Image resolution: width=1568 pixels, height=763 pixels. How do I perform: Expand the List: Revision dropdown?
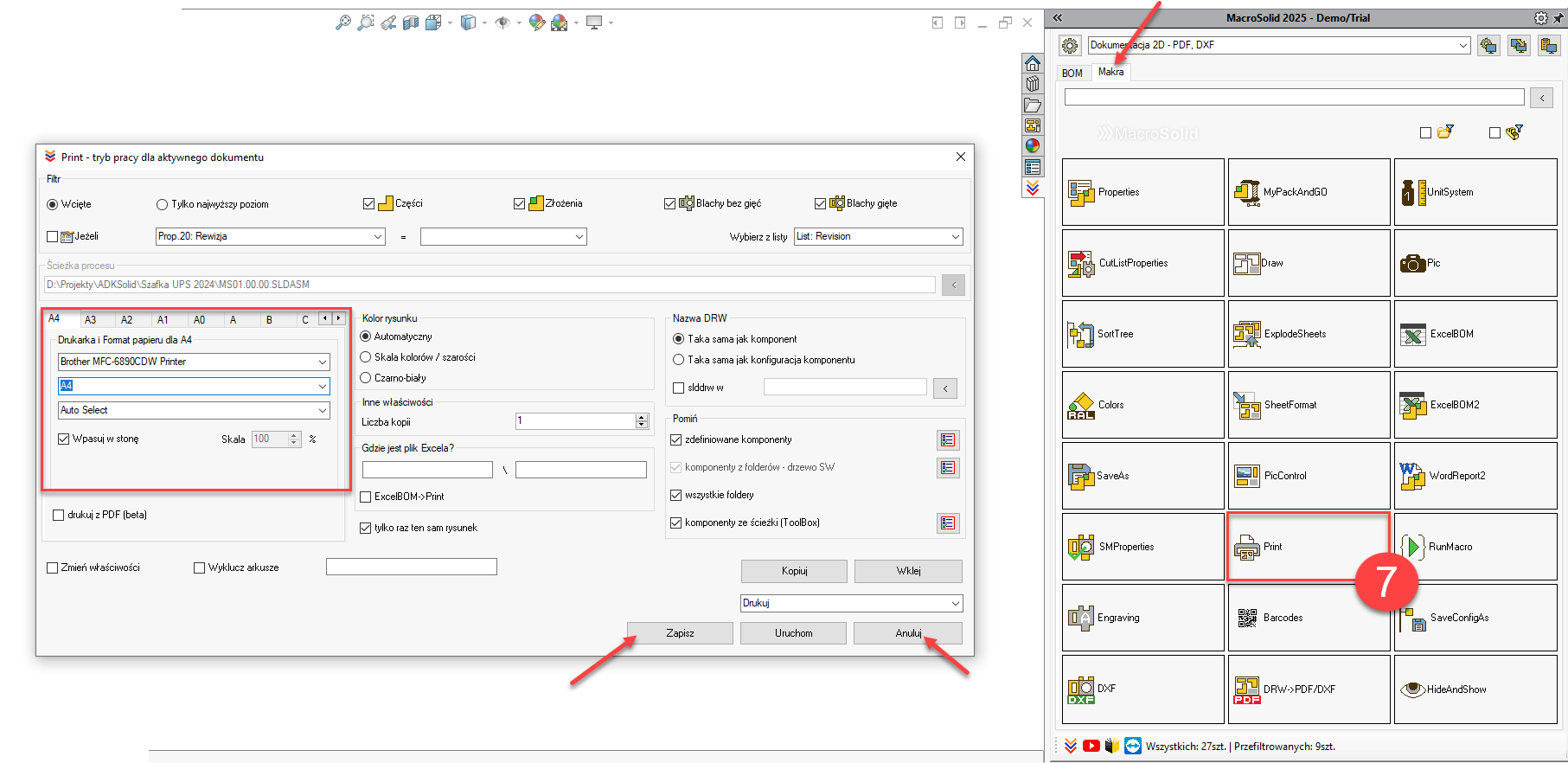click(879, 236)
